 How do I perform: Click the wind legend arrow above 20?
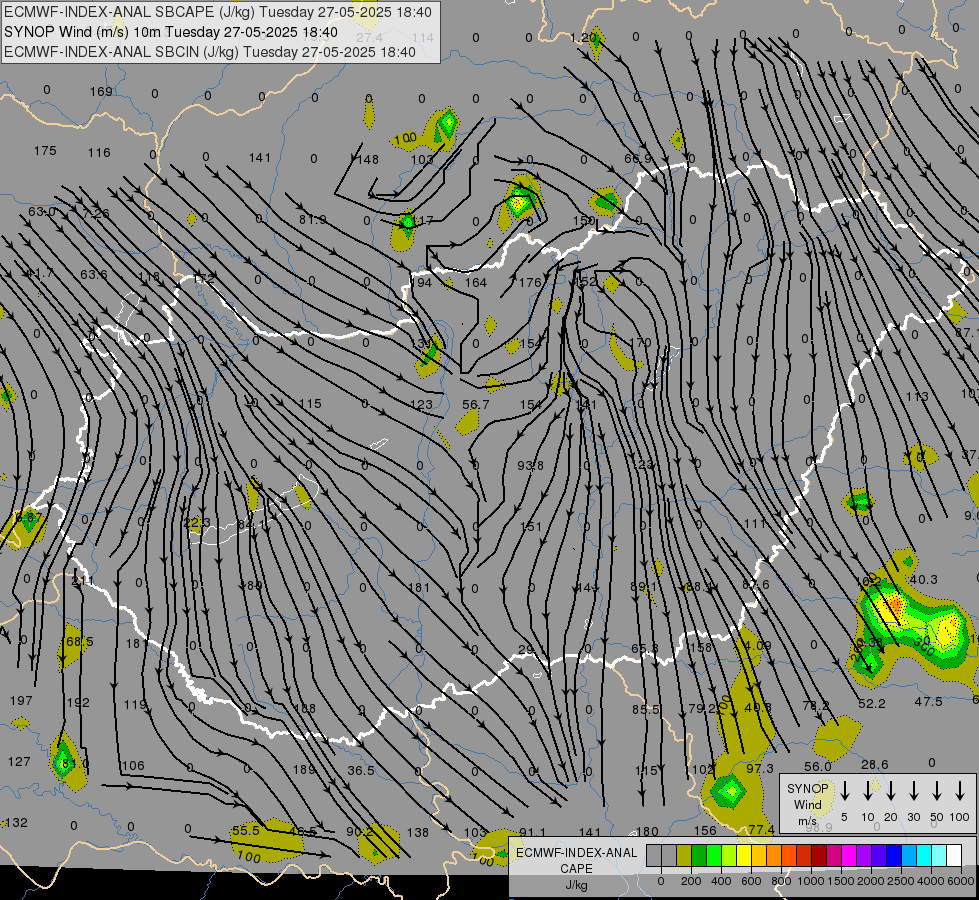pyautogui.click(x=890, y=791)
